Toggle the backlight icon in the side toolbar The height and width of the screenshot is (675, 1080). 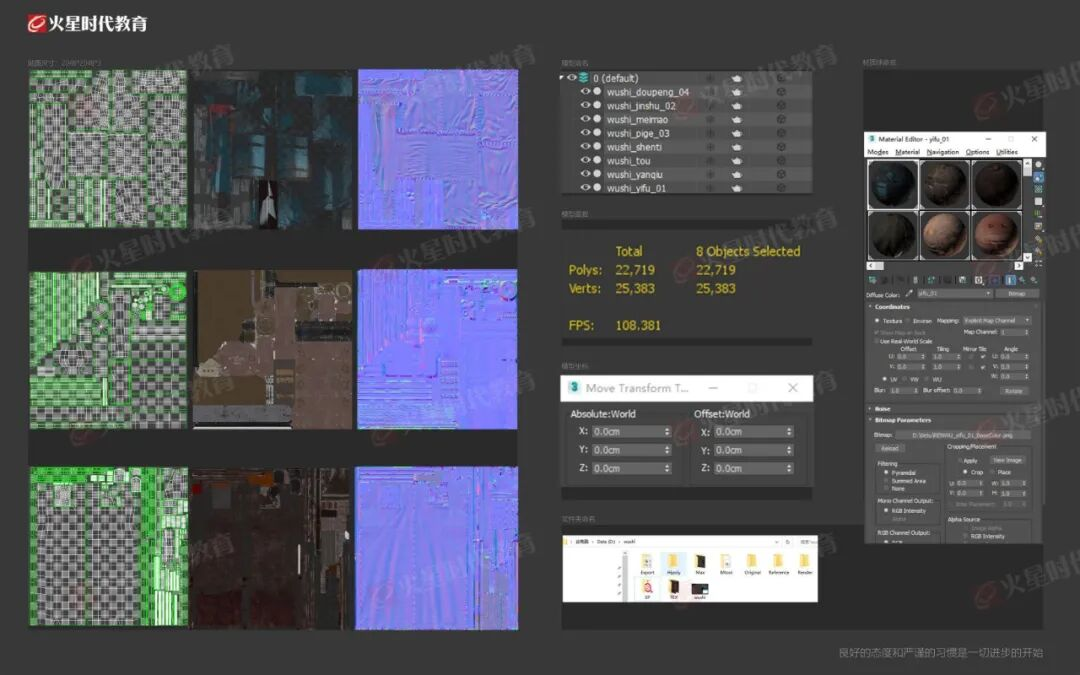click(x=1039, y=177)
